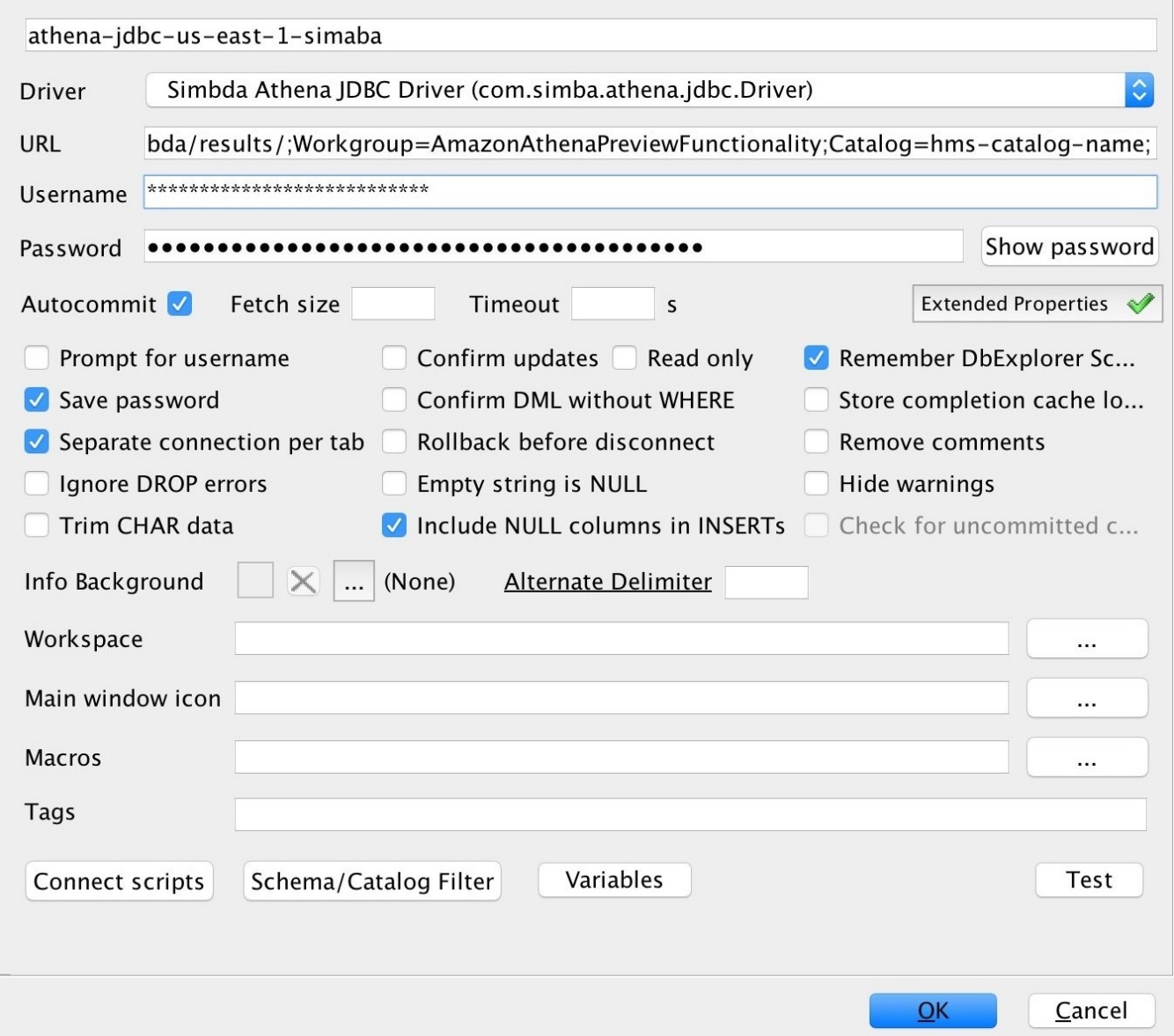Browse for a Macros file

[x=1088, y=757]
